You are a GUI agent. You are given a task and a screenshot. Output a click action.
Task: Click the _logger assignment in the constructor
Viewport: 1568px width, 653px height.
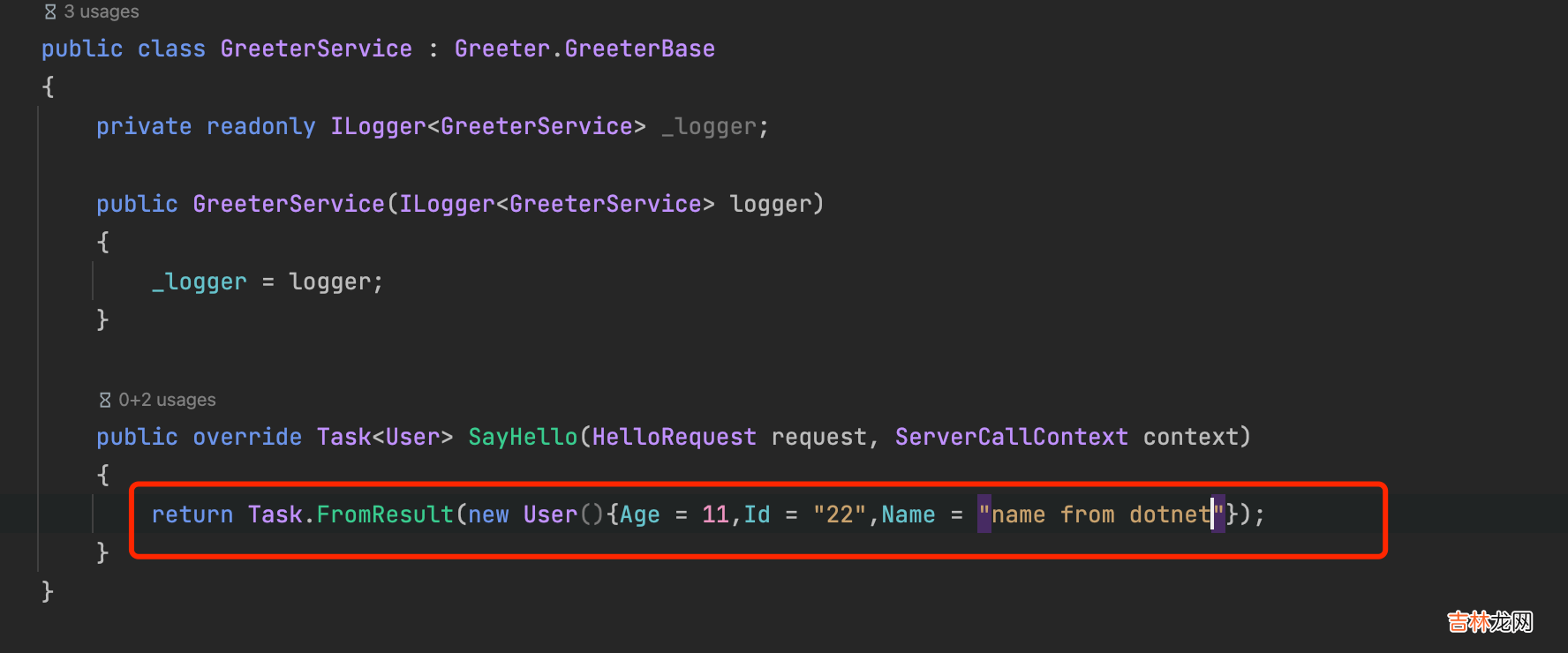click(199, 281)
